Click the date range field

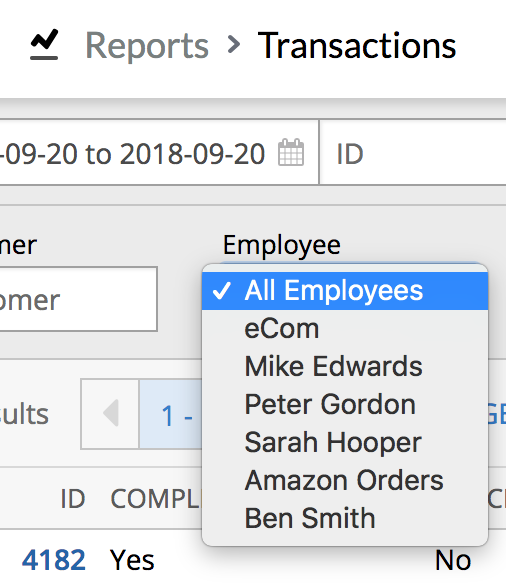click(159, 152)
